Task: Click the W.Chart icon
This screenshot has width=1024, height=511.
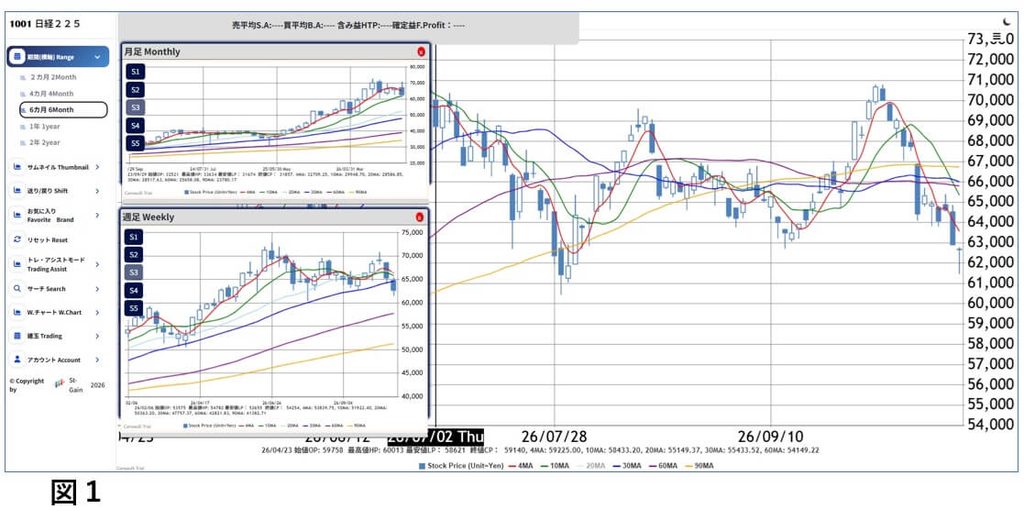Action: 18,312
